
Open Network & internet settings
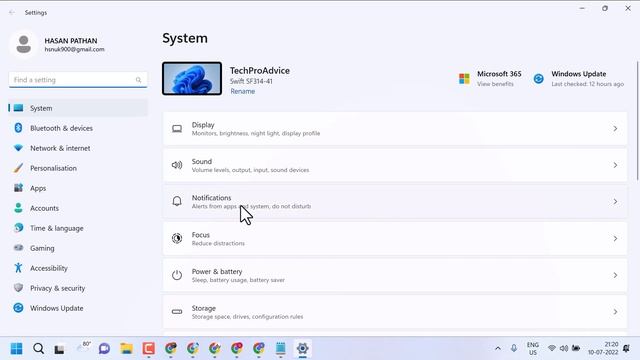[78, 148]
